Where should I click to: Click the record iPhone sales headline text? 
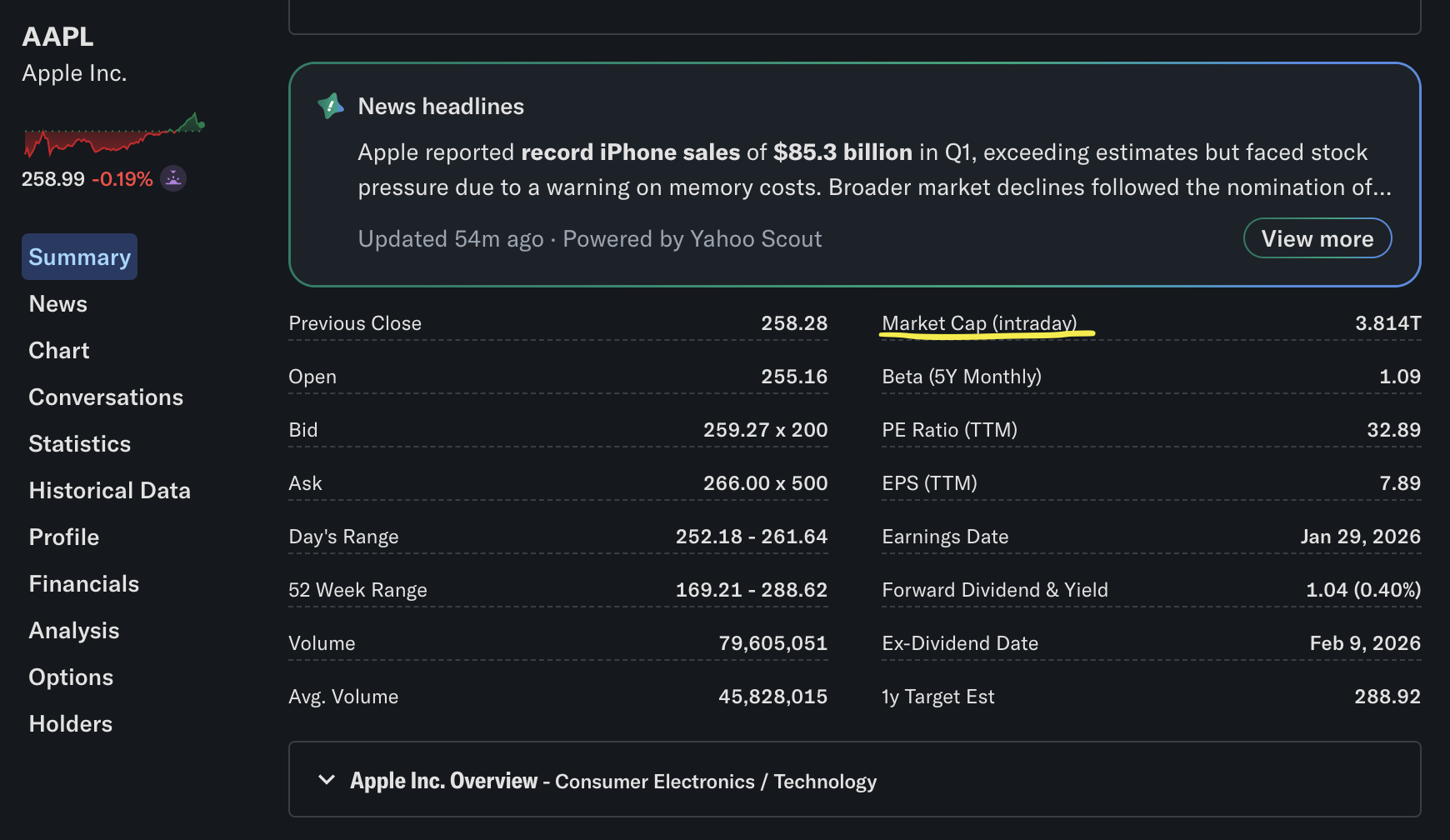(630, 152)
